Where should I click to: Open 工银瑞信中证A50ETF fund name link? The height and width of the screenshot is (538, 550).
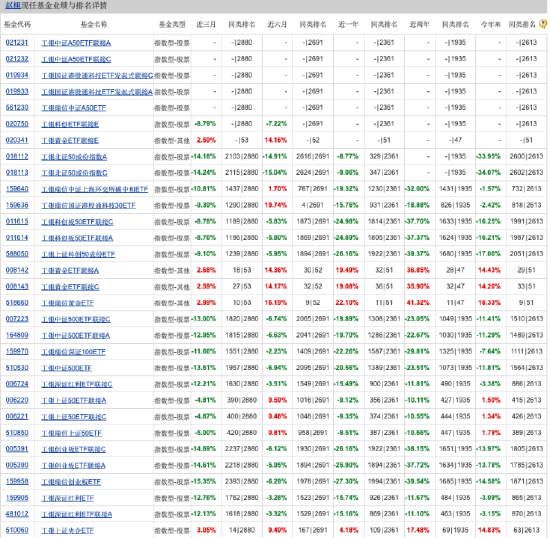(74, 108)
